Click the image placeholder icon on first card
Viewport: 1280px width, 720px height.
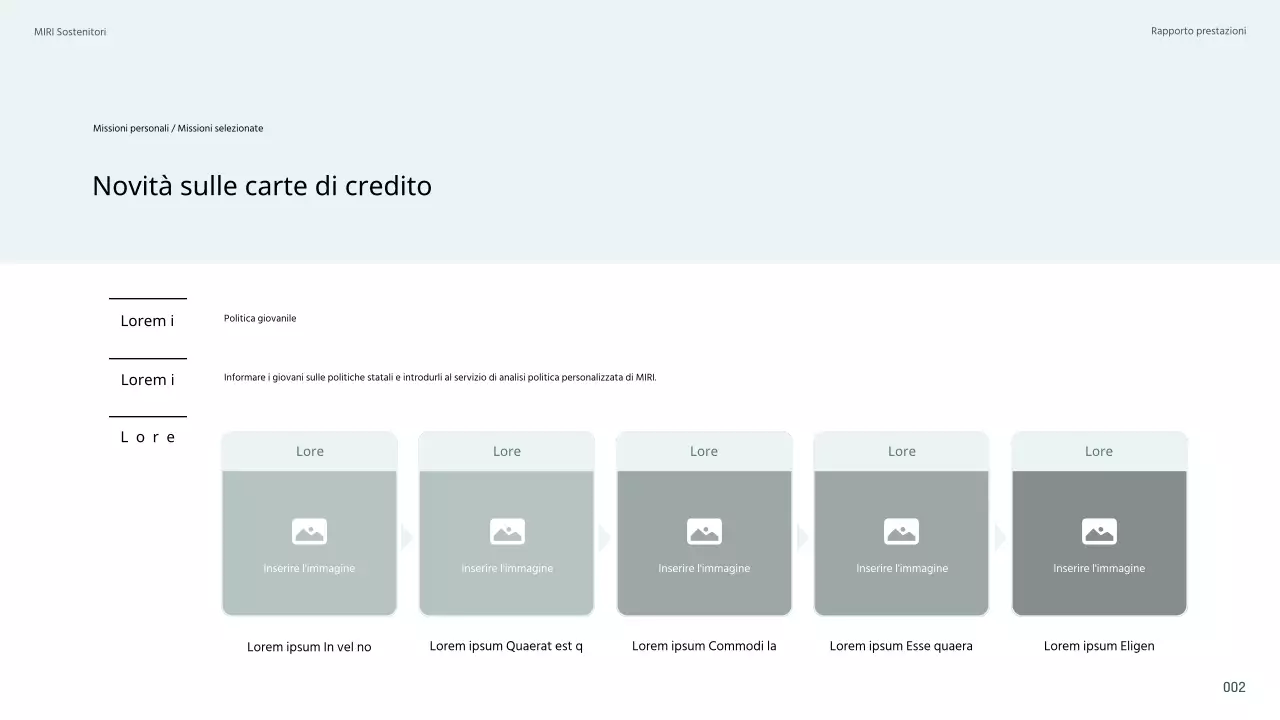coord(309,531)
